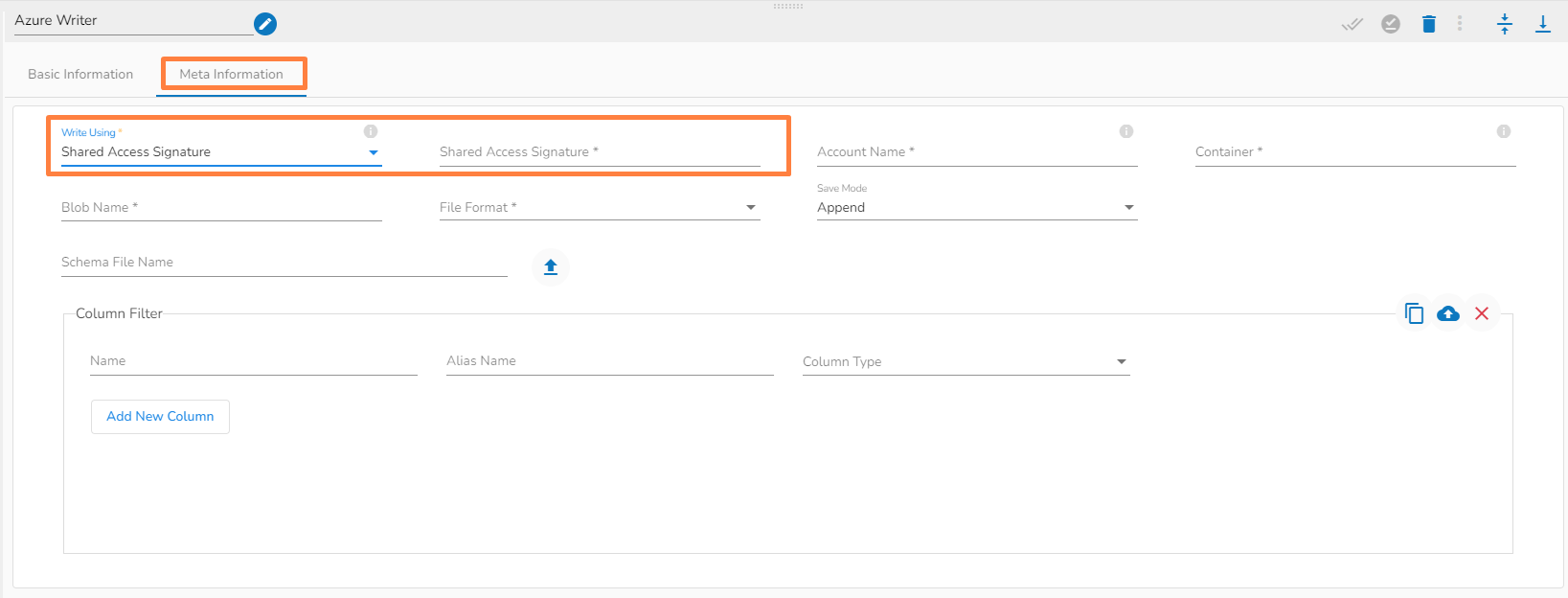Image resolution: width=1568 pixels, height=598 pixels.
Task: Click the double checkmark validate icon
Action: click(x=1352, y=24)
